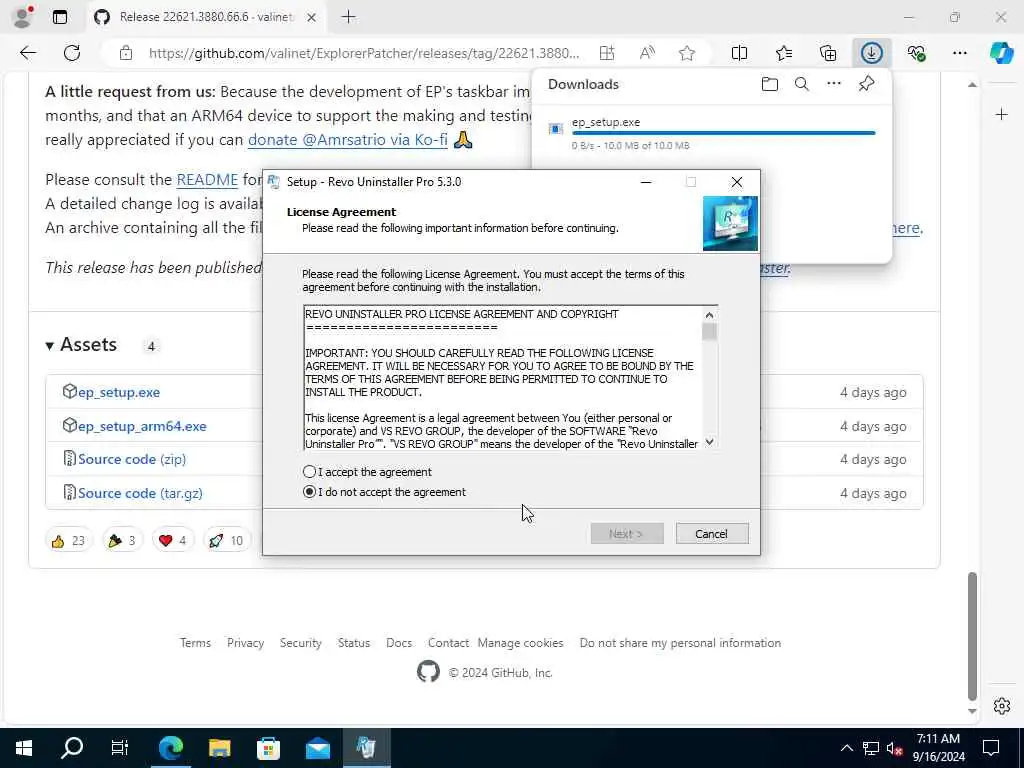Open Edge Settings and more menu
The width and height of the screenshot is (1024, 768).
click(959, 53)
